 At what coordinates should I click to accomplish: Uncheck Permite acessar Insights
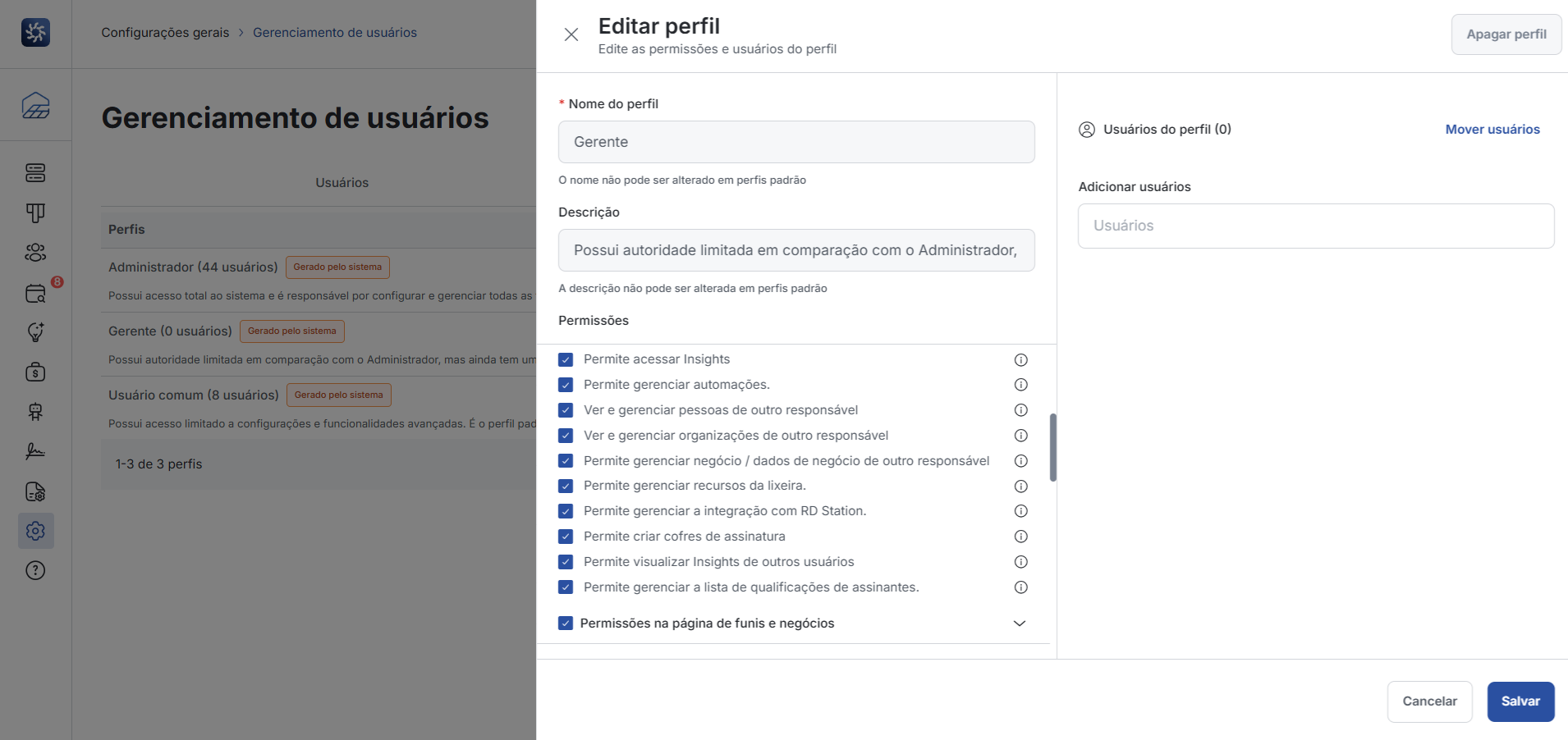pos(566,359)
